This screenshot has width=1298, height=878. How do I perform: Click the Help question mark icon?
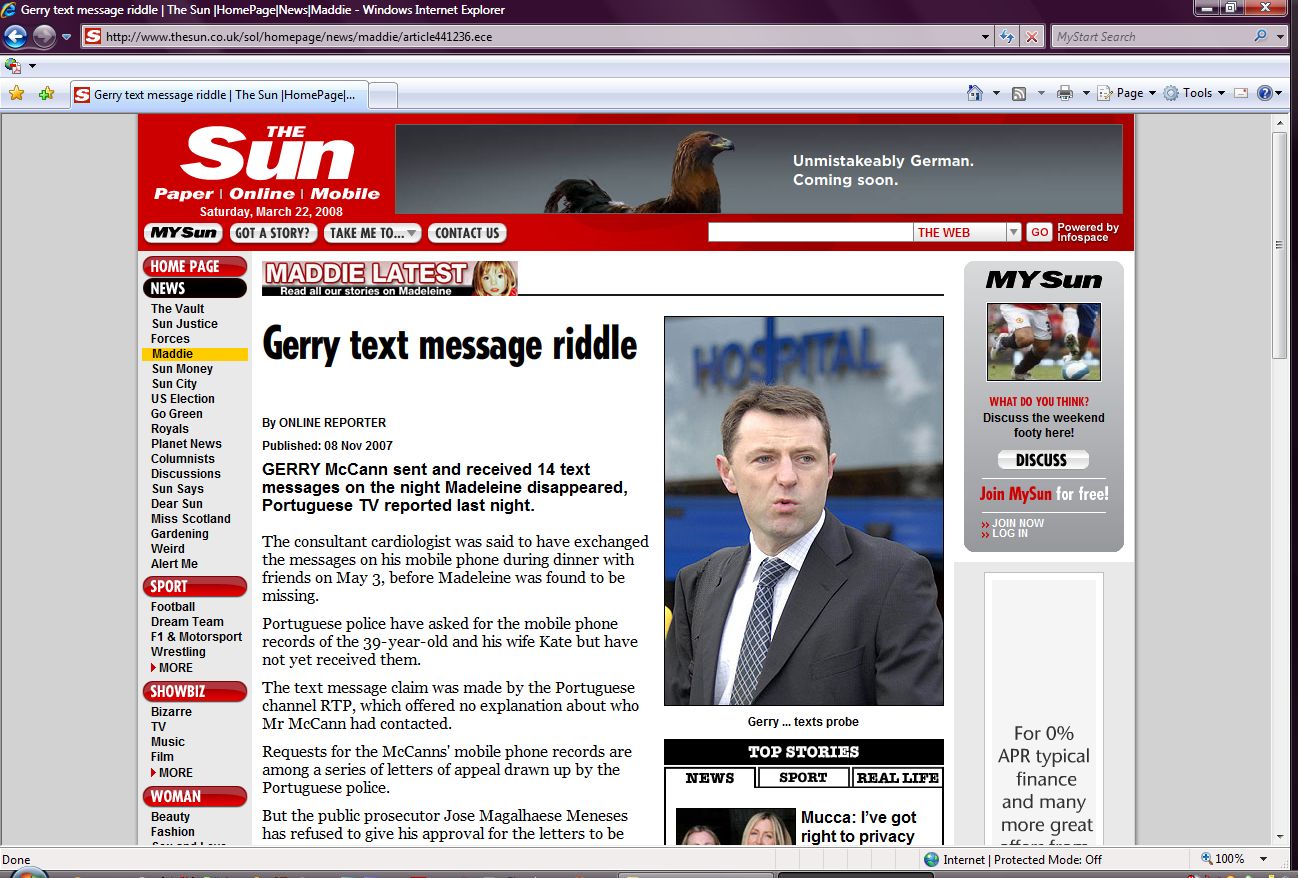pyautogui.click(x=1265, y=93)
